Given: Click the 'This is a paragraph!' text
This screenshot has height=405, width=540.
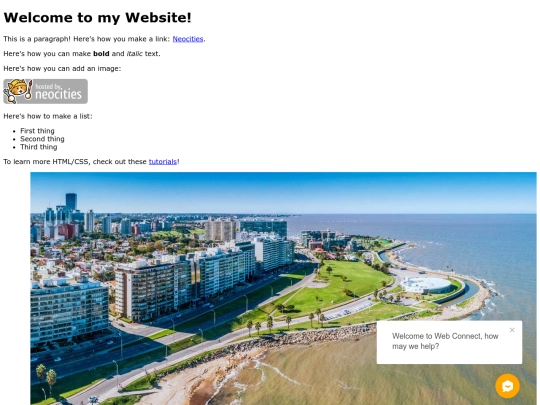Looking at the screenshot, I should (37, 39).
